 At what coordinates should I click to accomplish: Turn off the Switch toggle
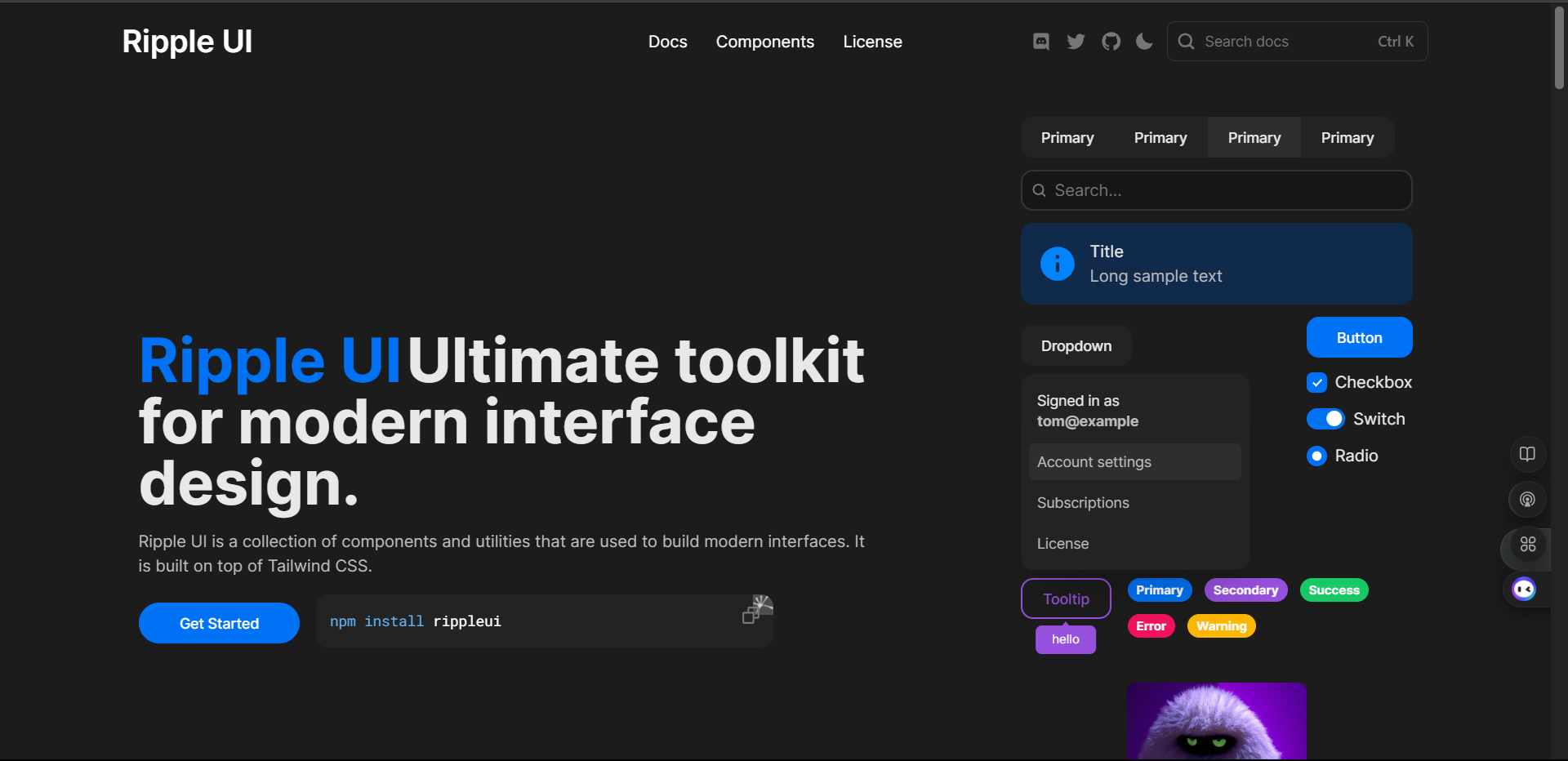[x=1326, y=418]
